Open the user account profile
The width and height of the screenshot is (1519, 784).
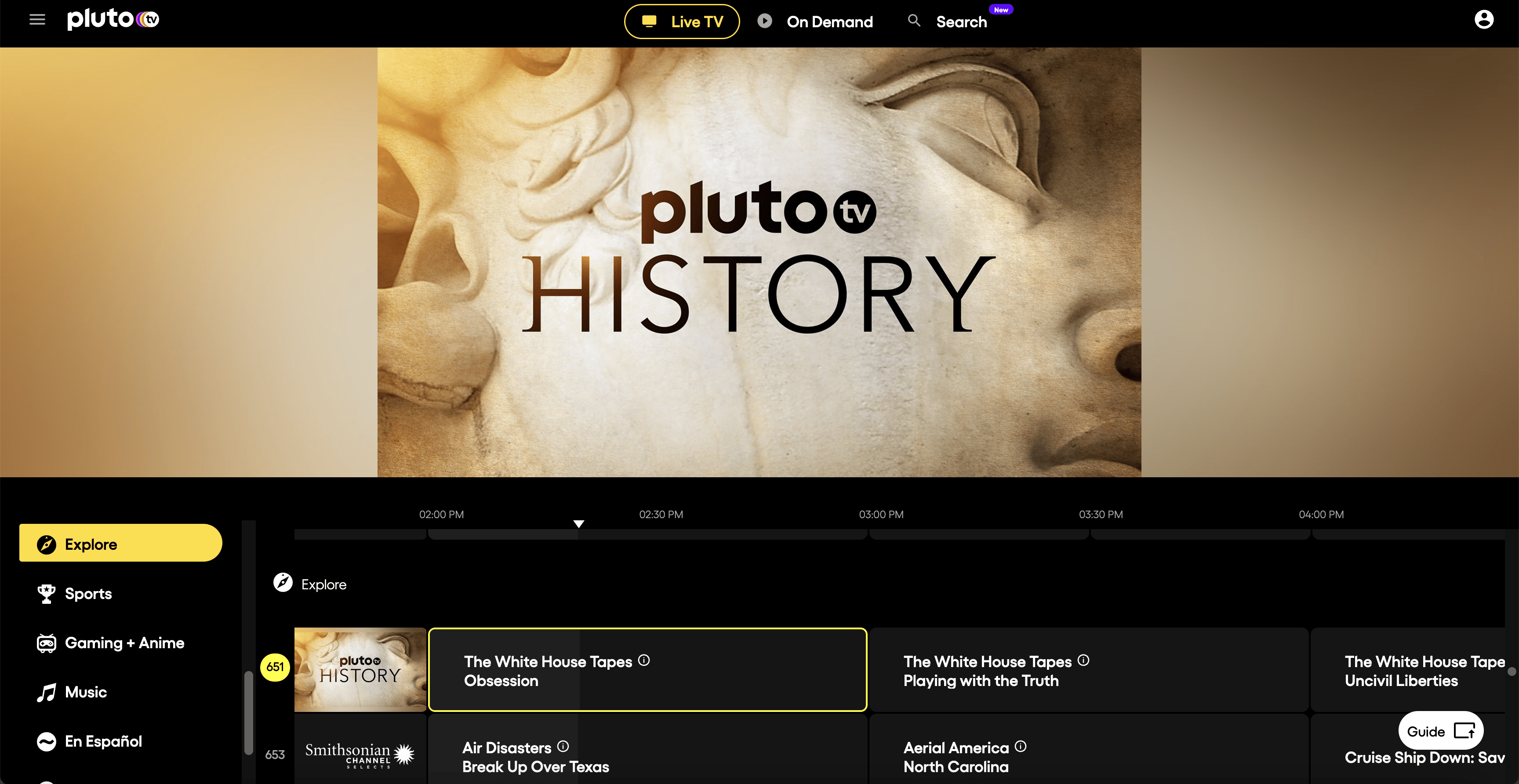click(x=1484, y=19)
